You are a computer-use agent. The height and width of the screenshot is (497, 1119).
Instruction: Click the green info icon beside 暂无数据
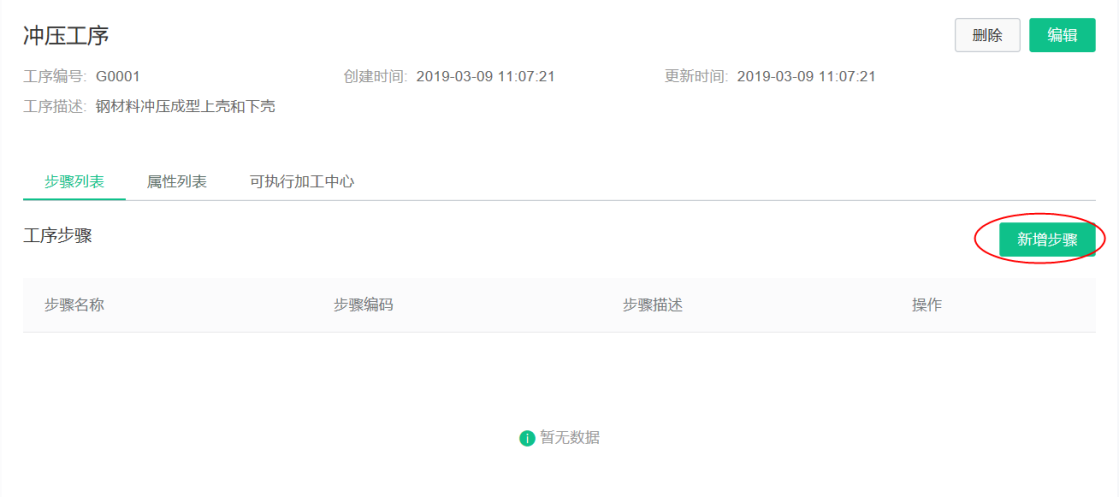point(527,438)
